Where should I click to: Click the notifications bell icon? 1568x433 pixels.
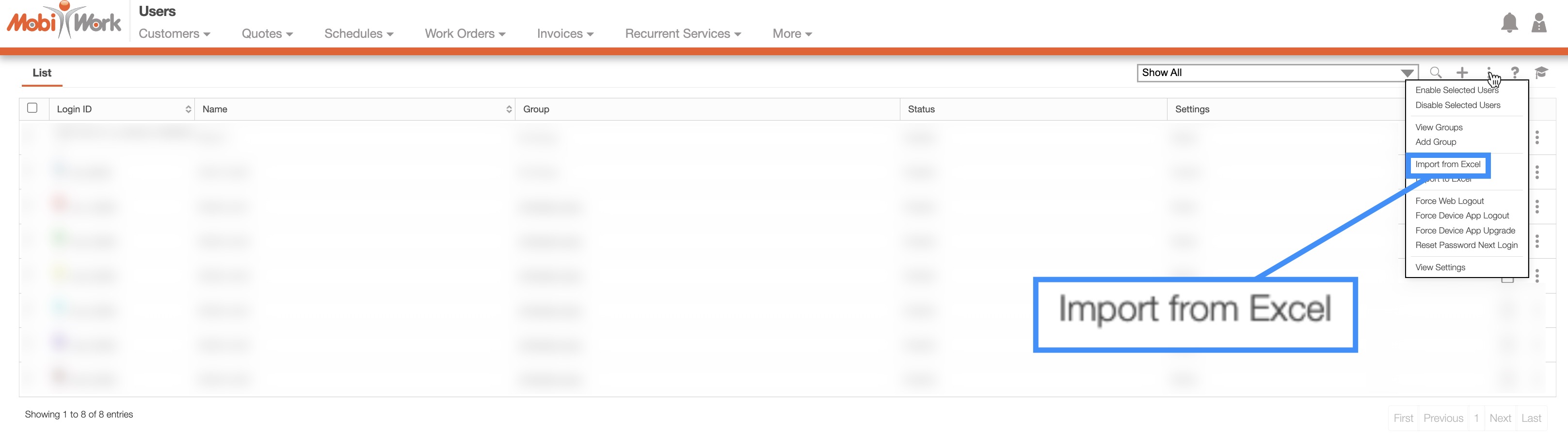coord(1509,23)
